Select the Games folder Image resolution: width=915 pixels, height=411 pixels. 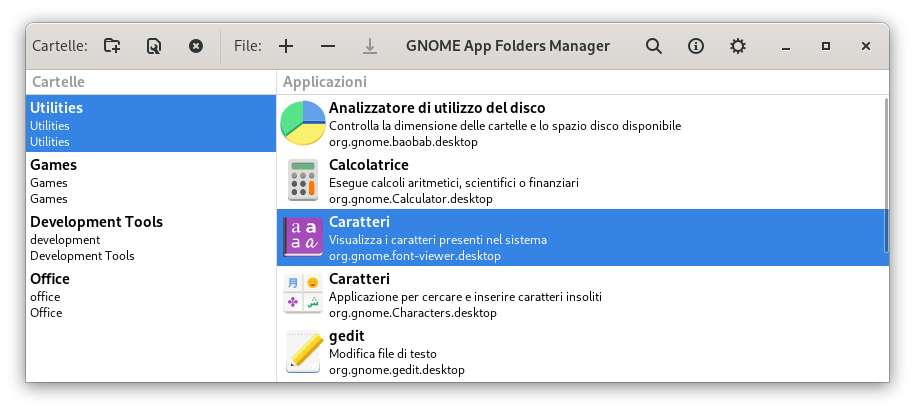[151, 181]
